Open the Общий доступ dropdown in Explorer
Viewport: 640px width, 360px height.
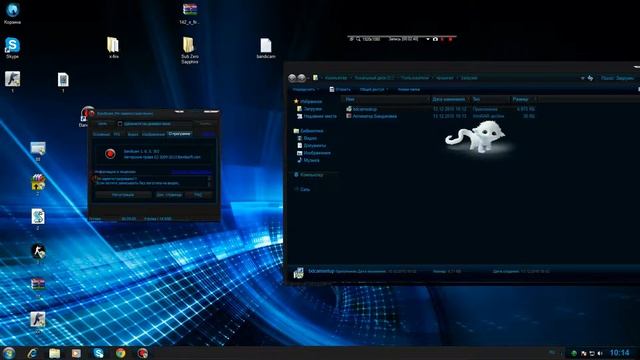(x=373, y=89)
